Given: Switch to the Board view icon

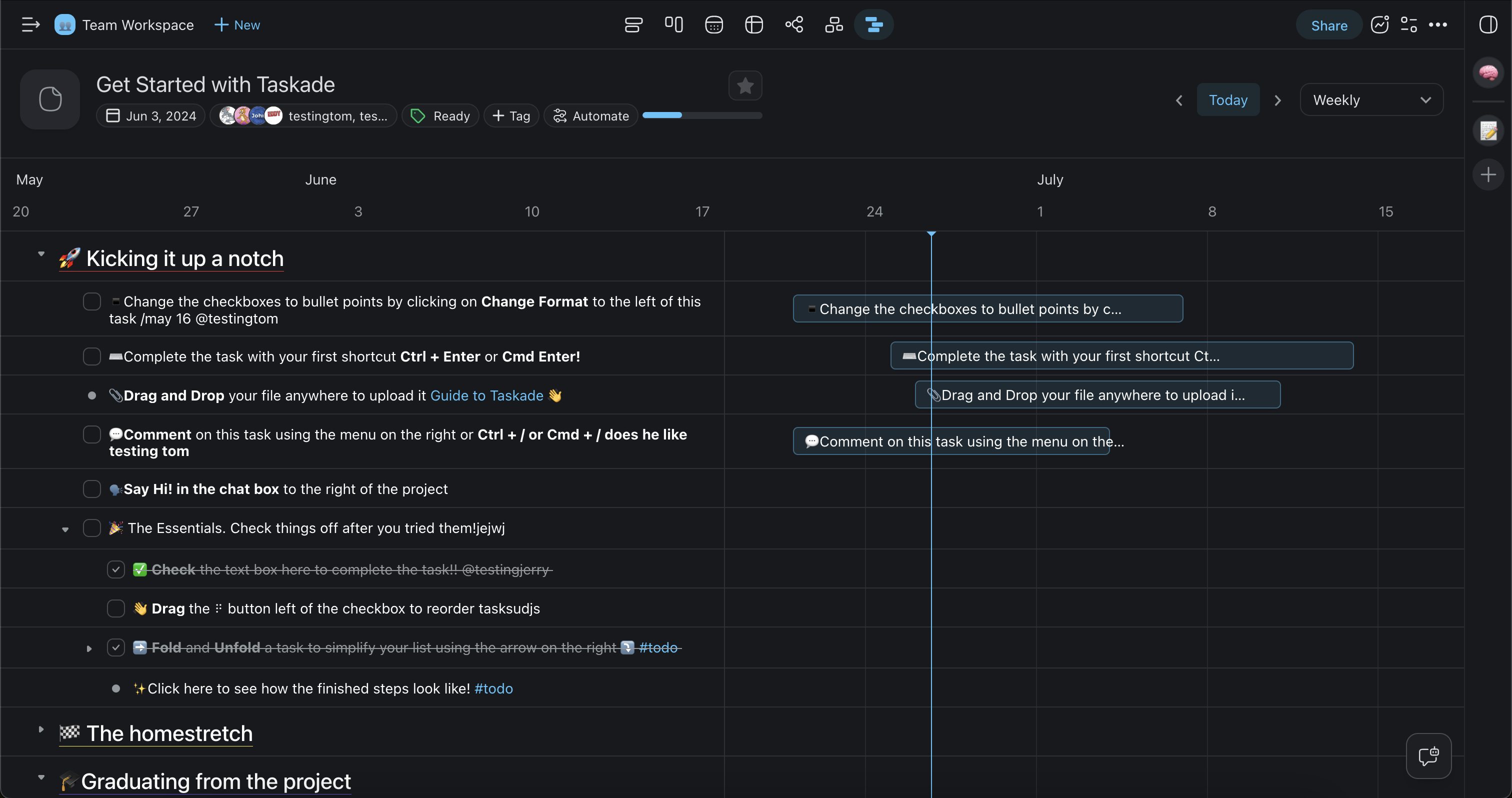Looking at the screenshot, I should [x=674, y=24].
